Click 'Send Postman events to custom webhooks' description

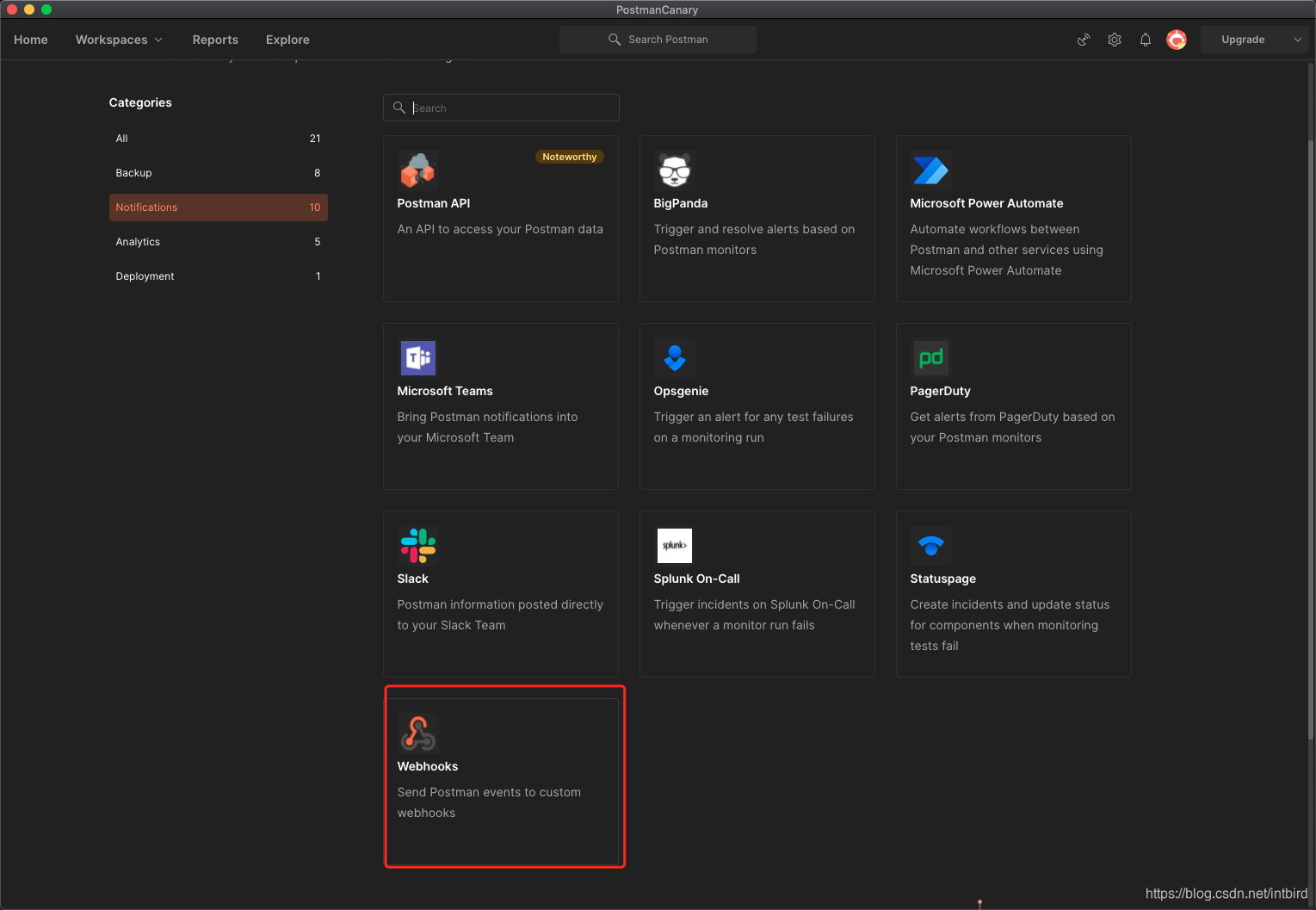tap(489, 802)
